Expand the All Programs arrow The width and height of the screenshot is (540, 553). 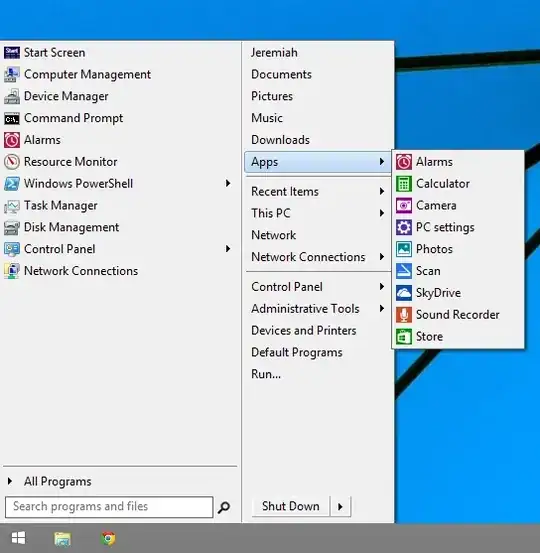click(x=10, y=481)
